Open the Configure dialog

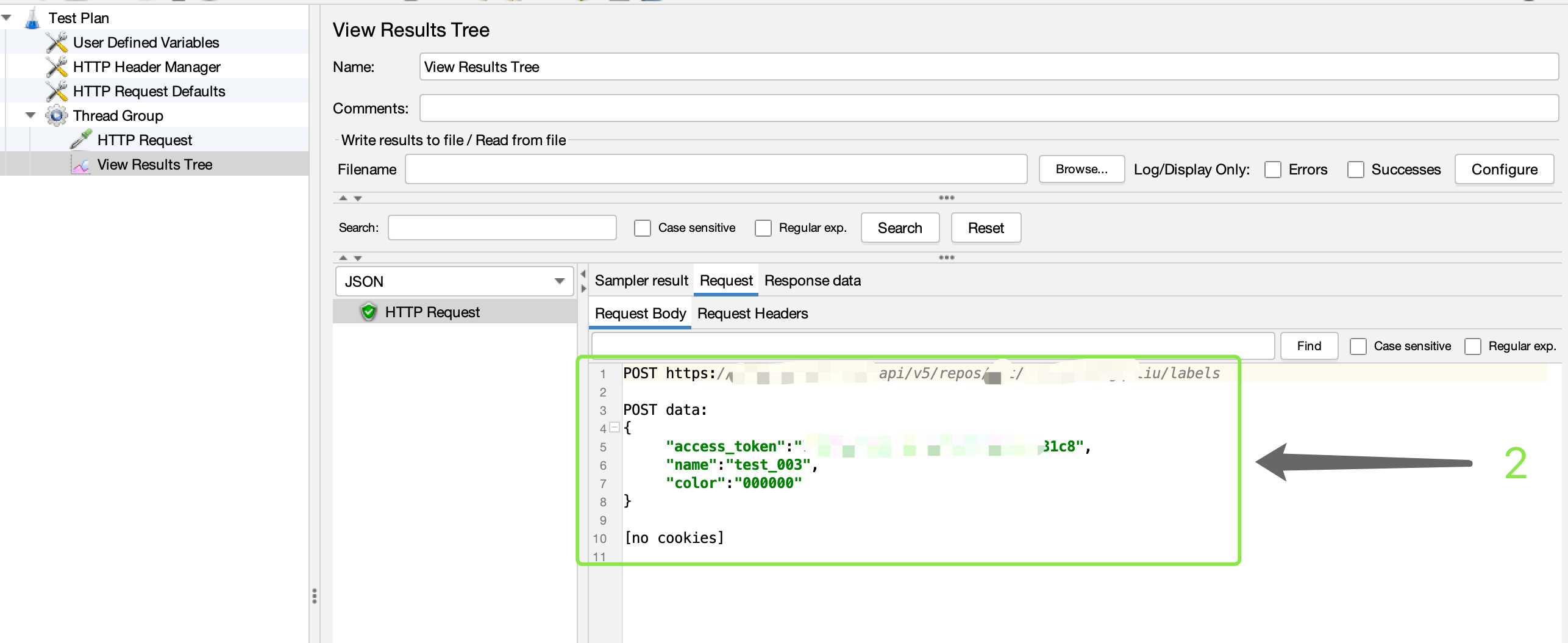point(1504,170)
